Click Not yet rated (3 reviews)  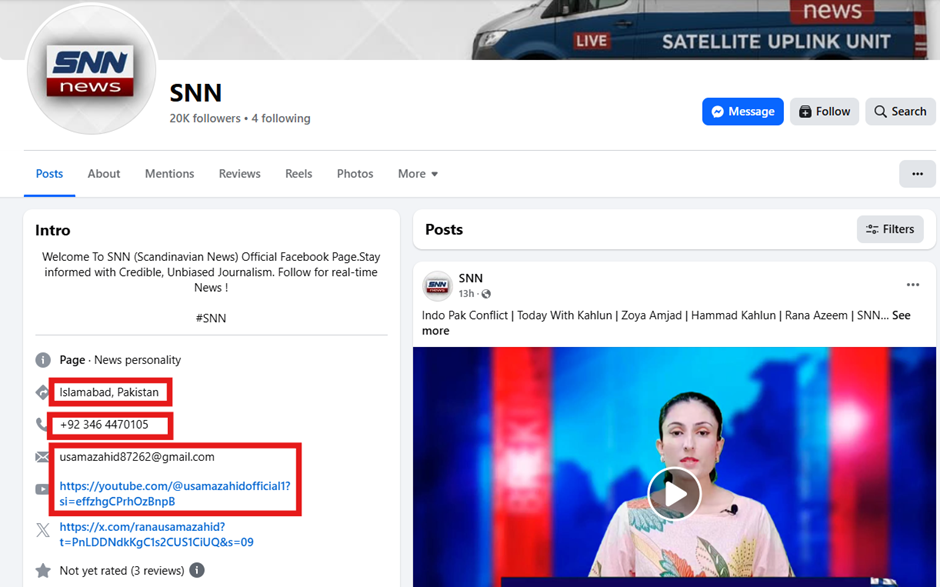click(122, 571)
